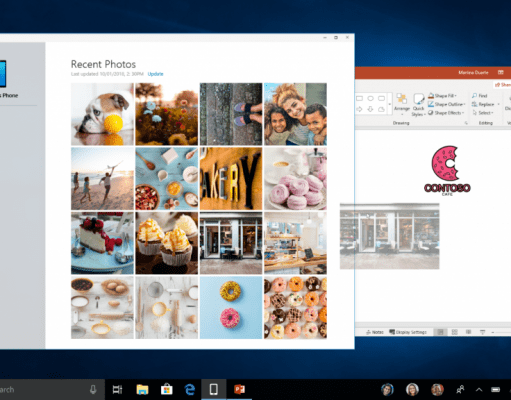511x400 pixels.
Task: Select the family selfie photo
Action: 295,114
